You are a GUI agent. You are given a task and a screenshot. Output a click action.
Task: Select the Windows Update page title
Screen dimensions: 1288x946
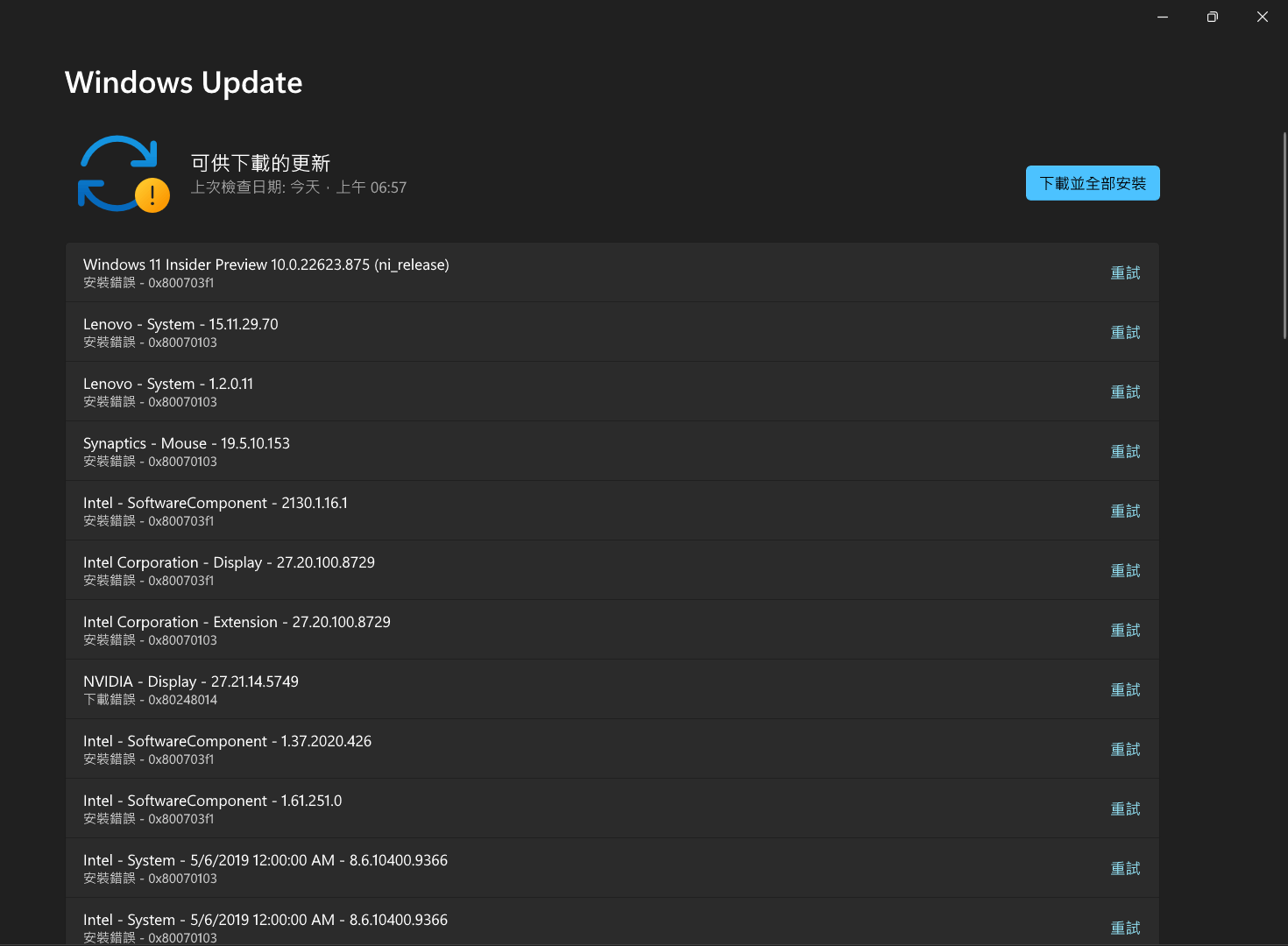184,82
